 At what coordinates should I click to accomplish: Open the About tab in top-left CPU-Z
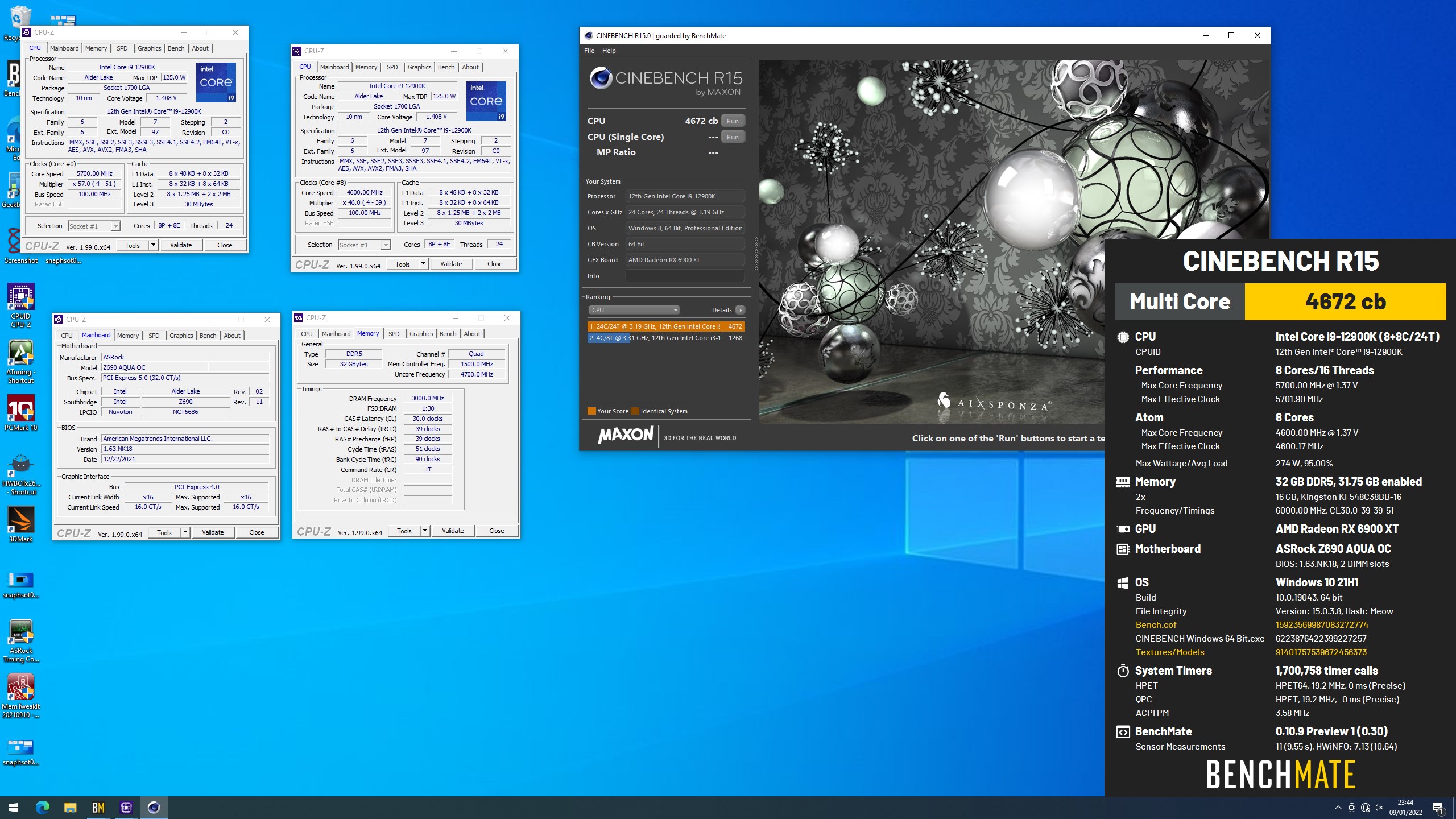point(200,48)
